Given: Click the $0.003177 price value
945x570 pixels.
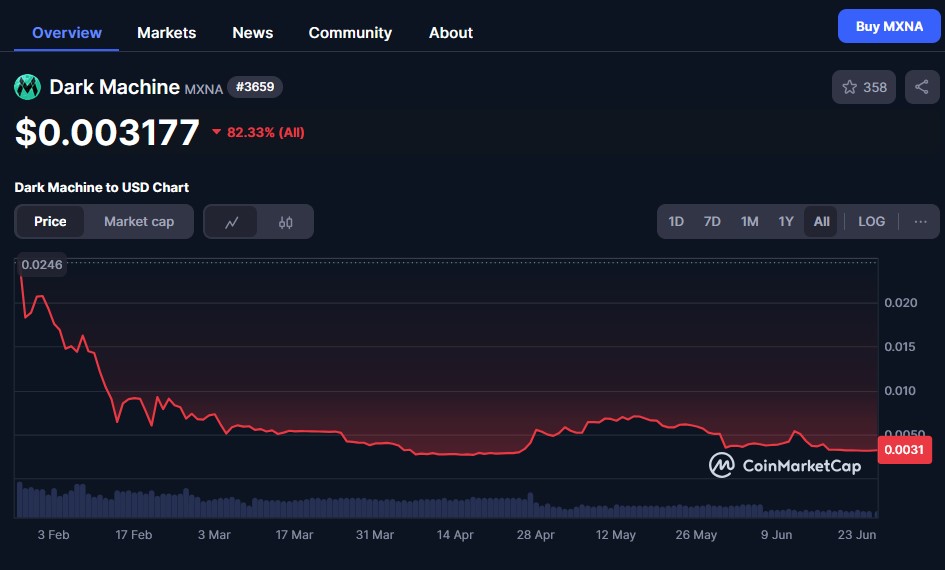Looking at the screenshot, I should pyautogui.click(x=107, y=132).
